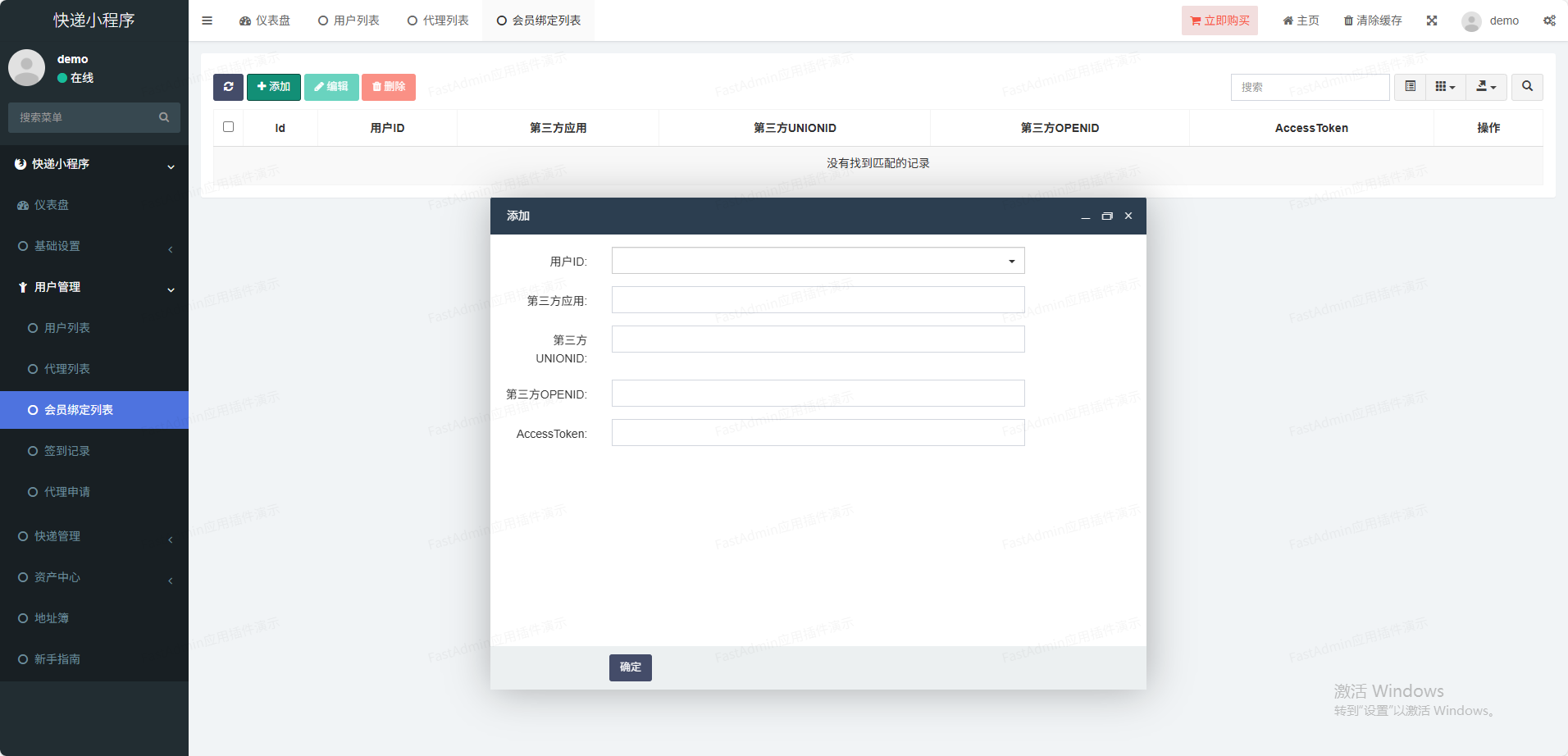Click the refresh table icon button
Screen dimensions: 1568x756
(x=228, y=87)
